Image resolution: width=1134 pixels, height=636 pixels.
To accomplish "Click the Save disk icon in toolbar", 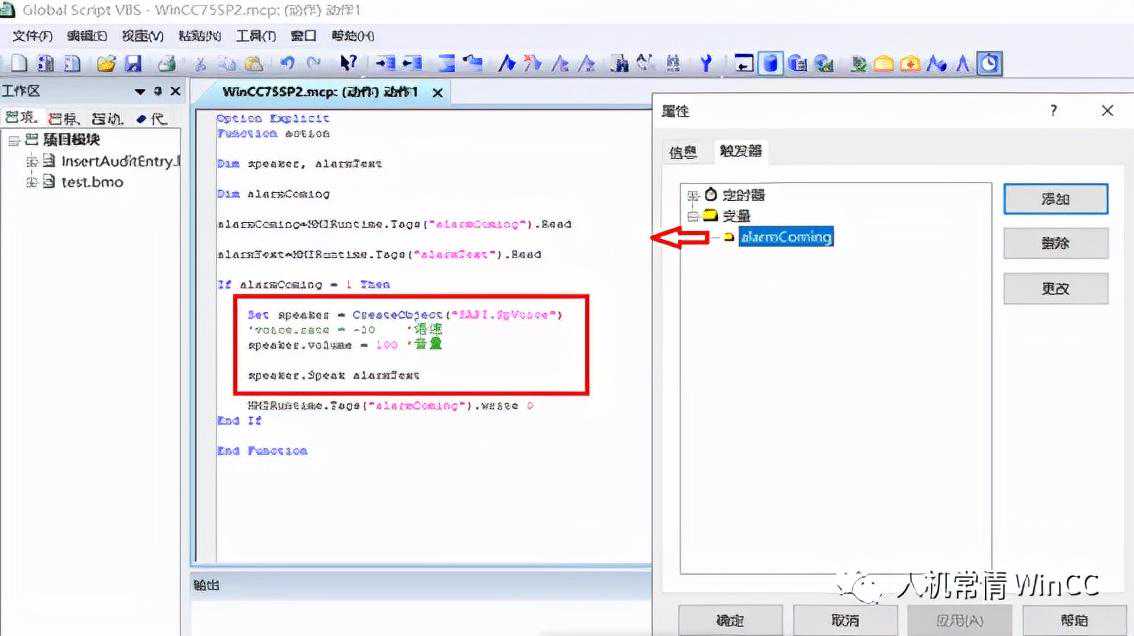I will pyautogui.click(x=133, y=64).
